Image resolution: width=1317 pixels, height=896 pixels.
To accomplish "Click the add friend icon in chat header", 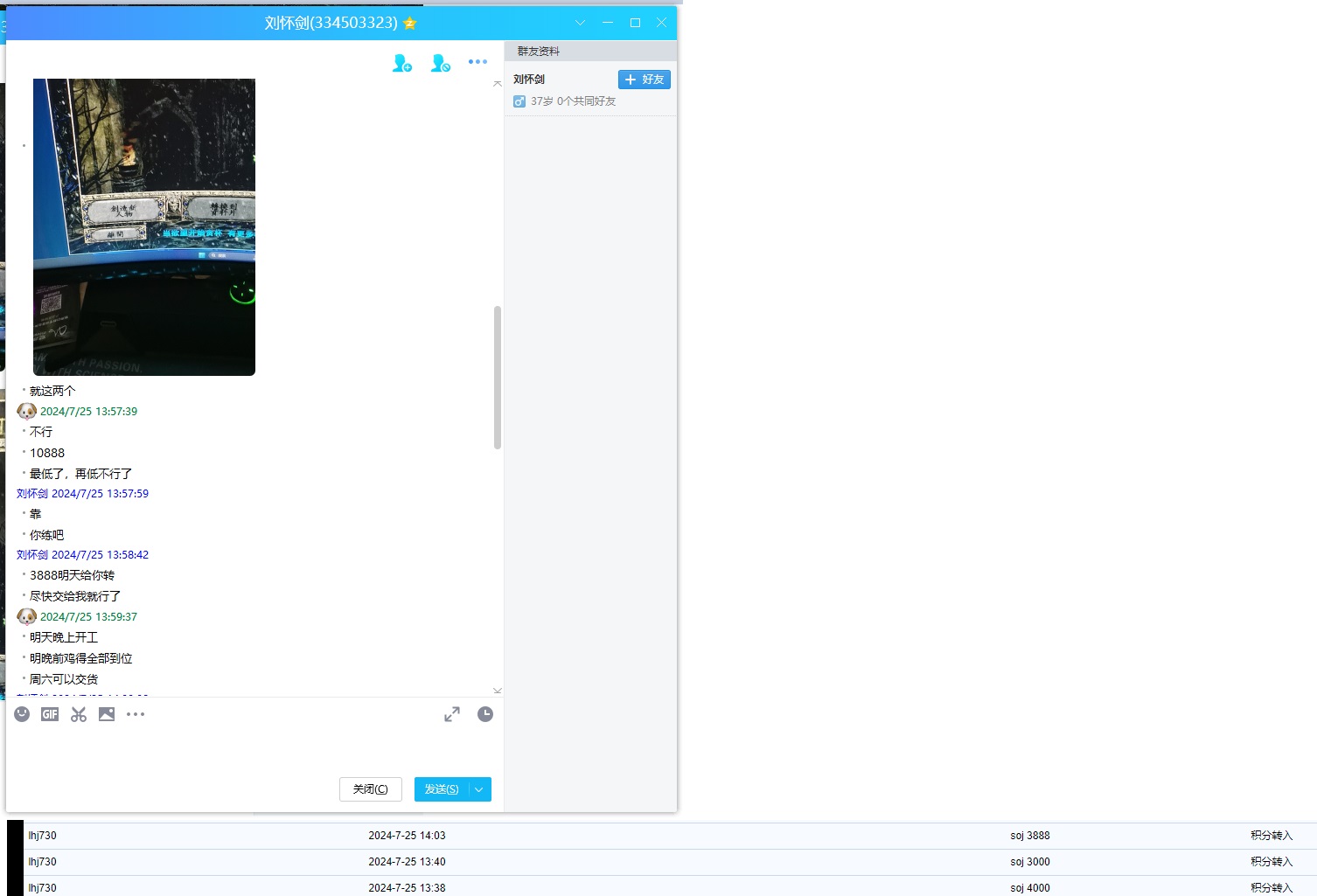I will pos(402,63).
